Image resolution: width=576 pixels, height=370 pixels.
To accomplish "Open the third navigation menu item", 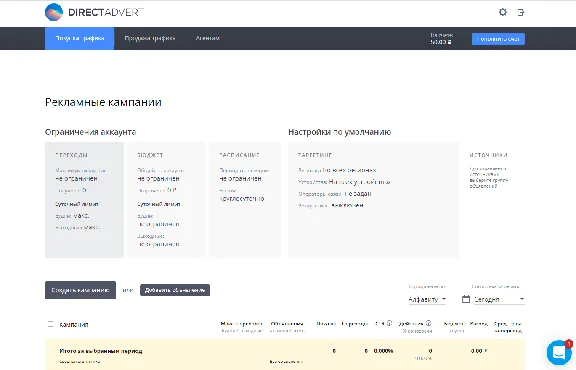I will [x=208, y=38].
